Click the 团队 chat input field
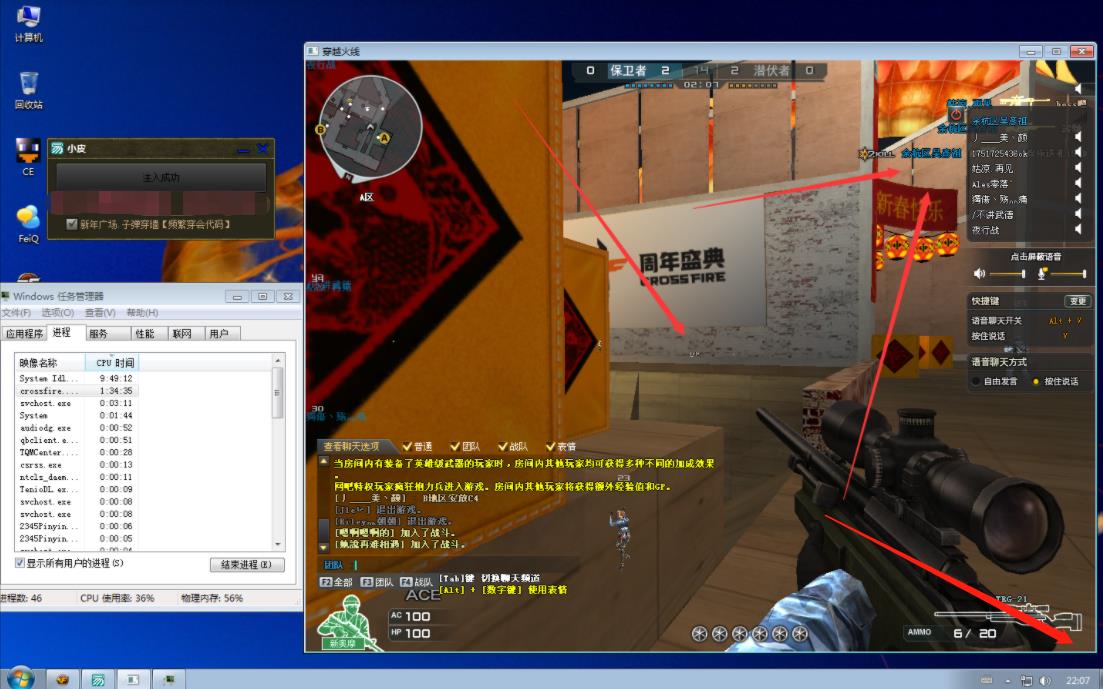The width and height of the screenshot is (1103, 689). point(450,564)
